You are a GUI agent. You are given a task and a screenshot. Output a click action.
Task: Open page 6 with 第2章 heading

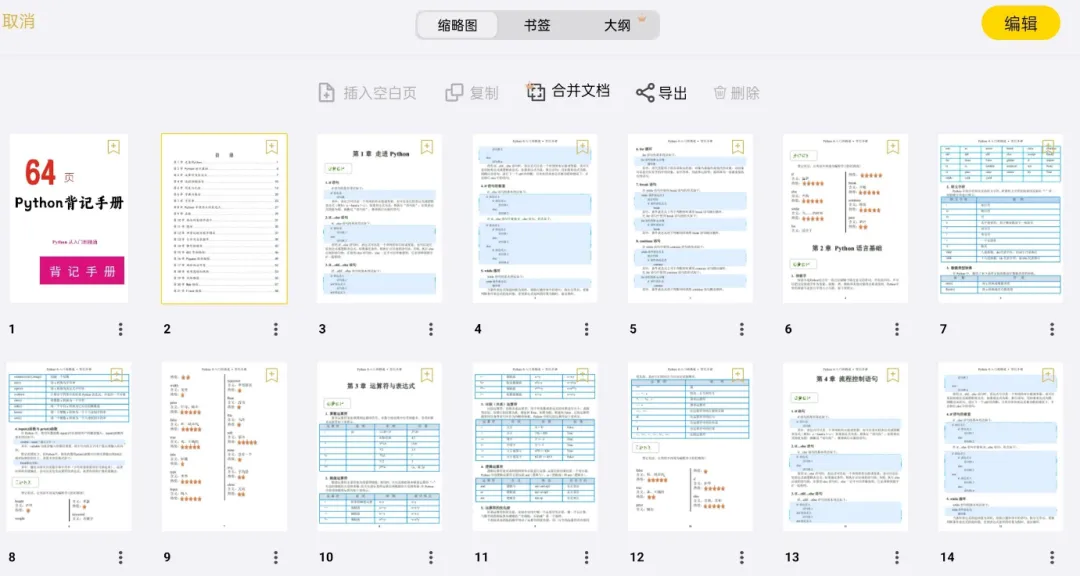pyautogui.click(x=845, y=218)
